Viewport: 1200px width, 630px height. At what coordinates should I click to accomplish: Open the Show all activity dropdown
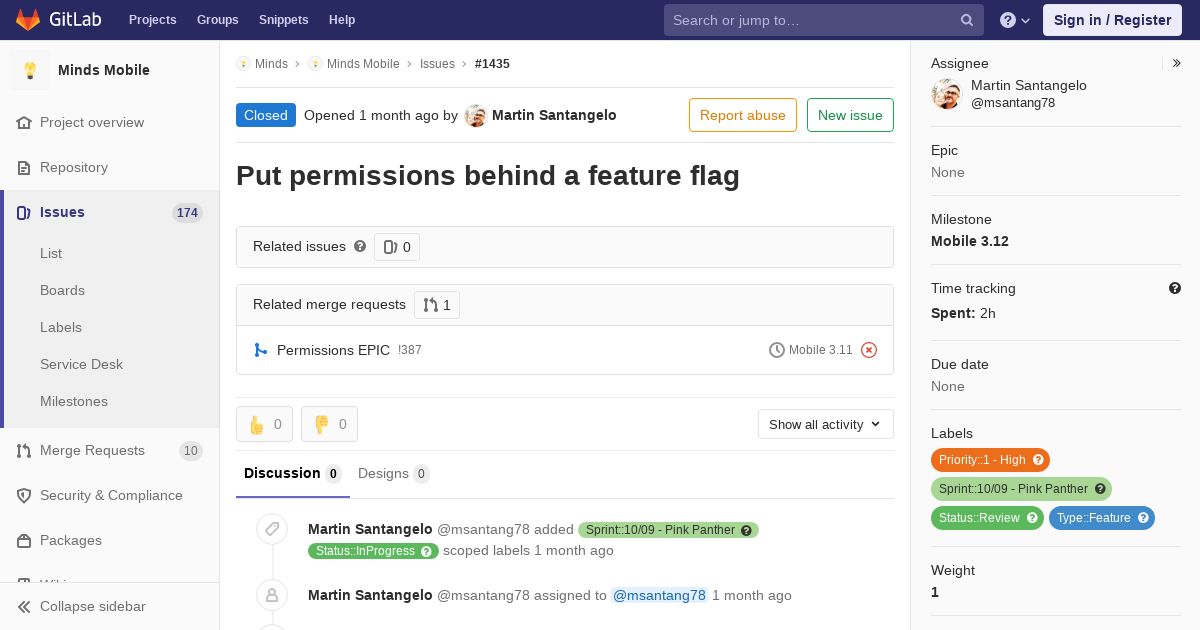click(x=825, y=424)
